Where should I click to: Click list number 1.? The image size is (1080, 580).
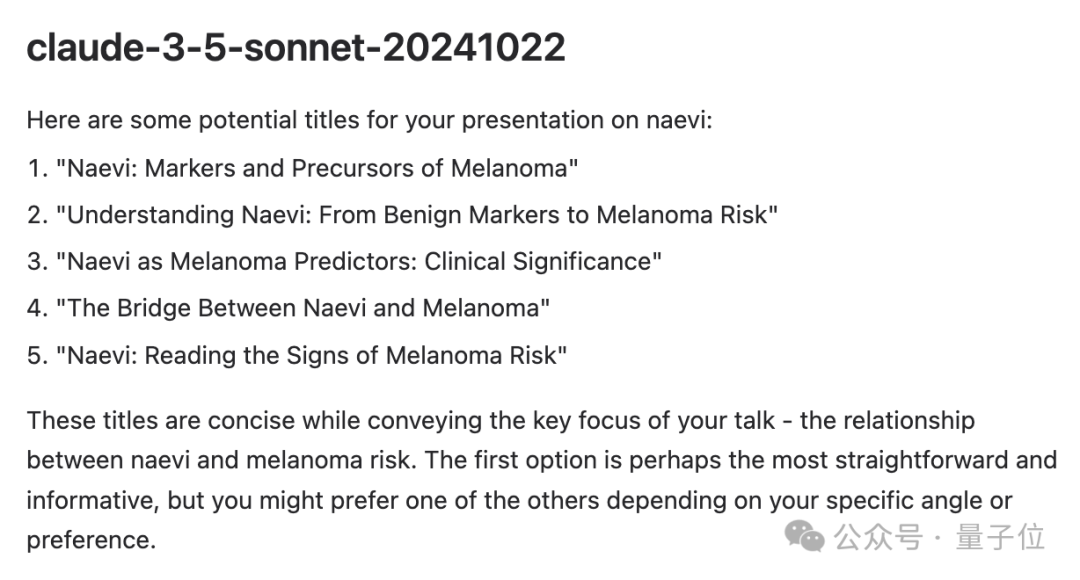point(37,168)
